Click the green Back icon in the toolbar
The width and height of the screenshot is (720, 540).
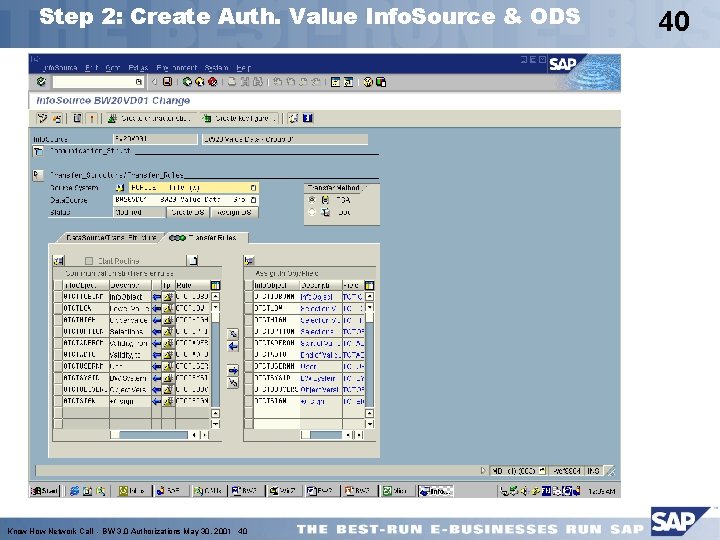click(x=187, y=82)
